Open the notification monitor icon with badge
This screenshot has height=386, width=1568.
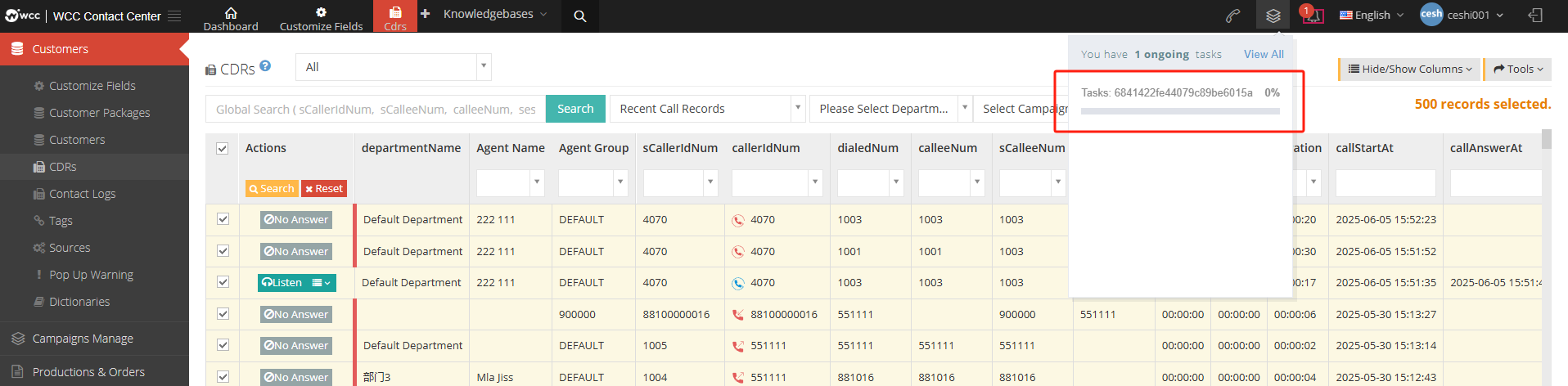click(1313, 14)
